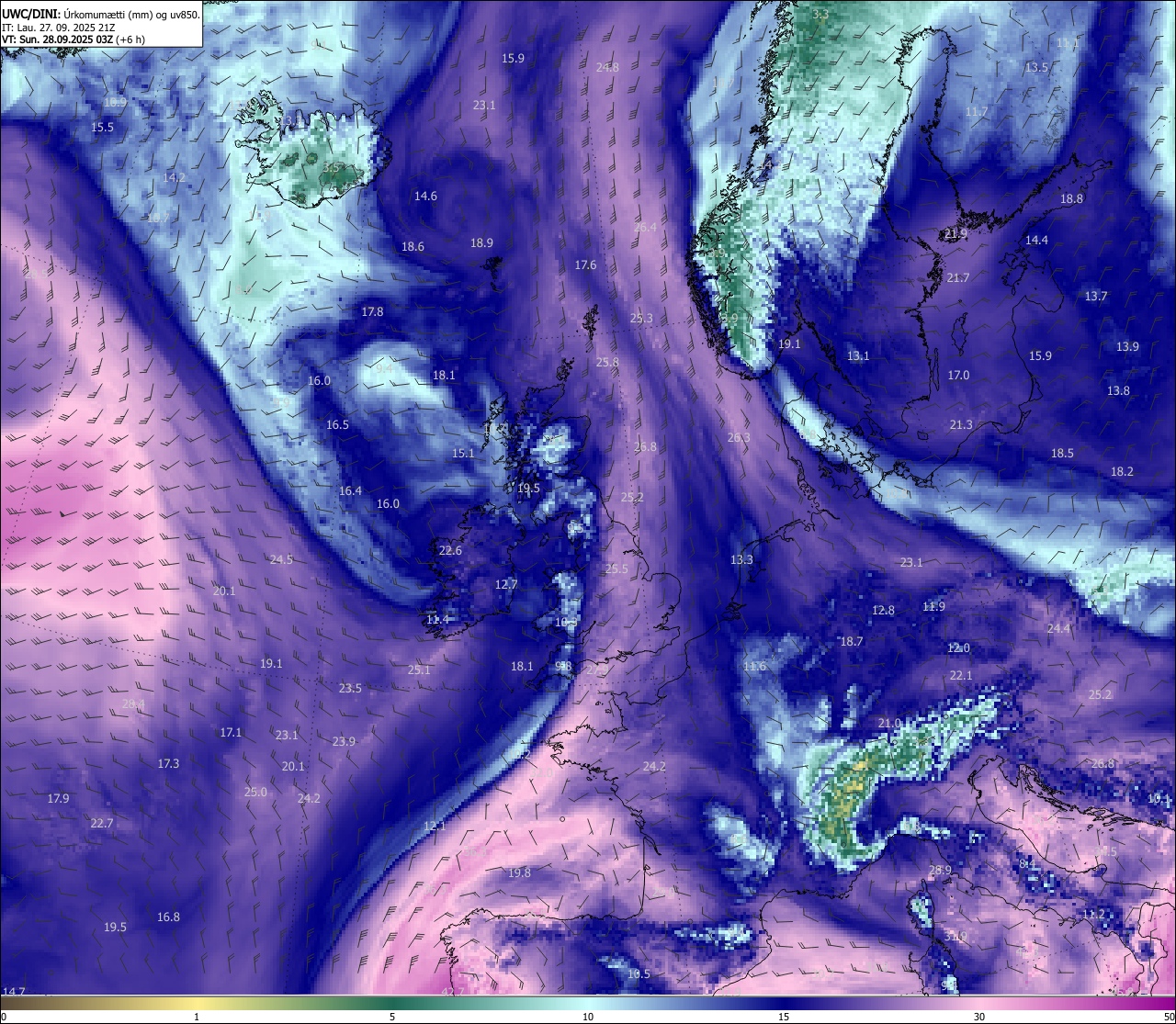Click the map value '12.7'

point(506,585)
